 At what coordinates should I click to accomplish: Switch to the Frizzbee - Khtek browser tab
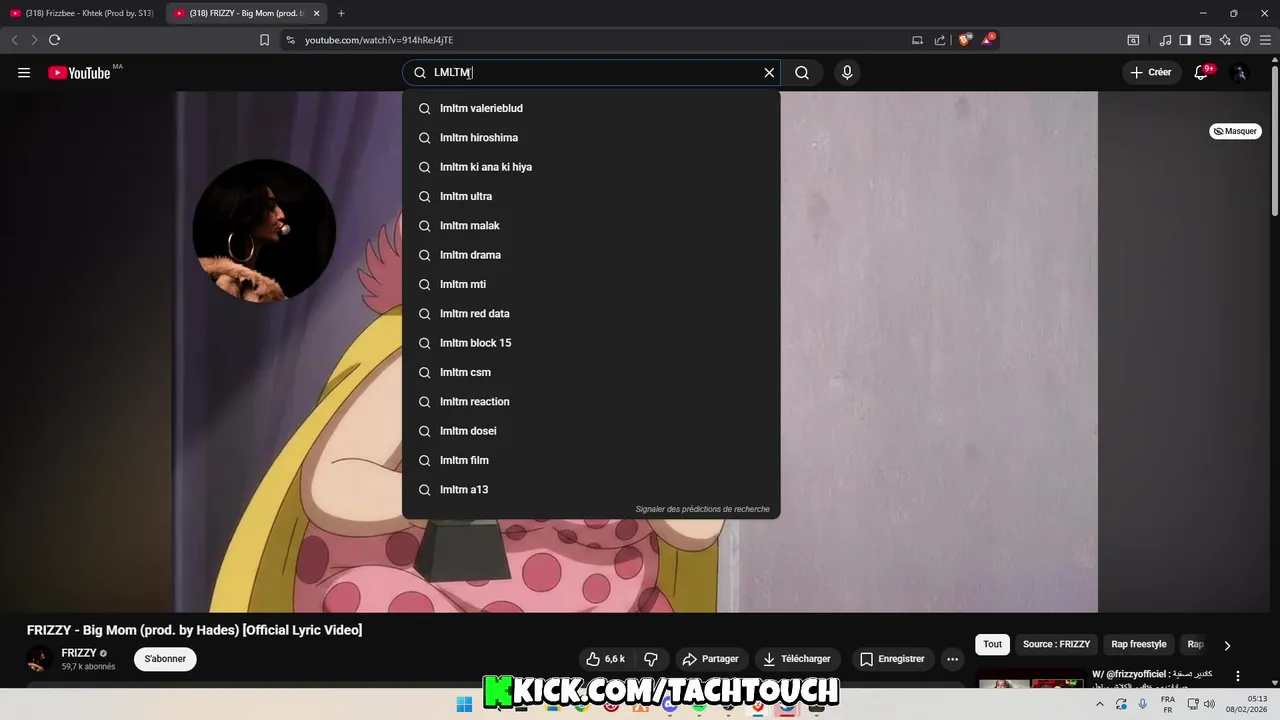tap(82, 13)
